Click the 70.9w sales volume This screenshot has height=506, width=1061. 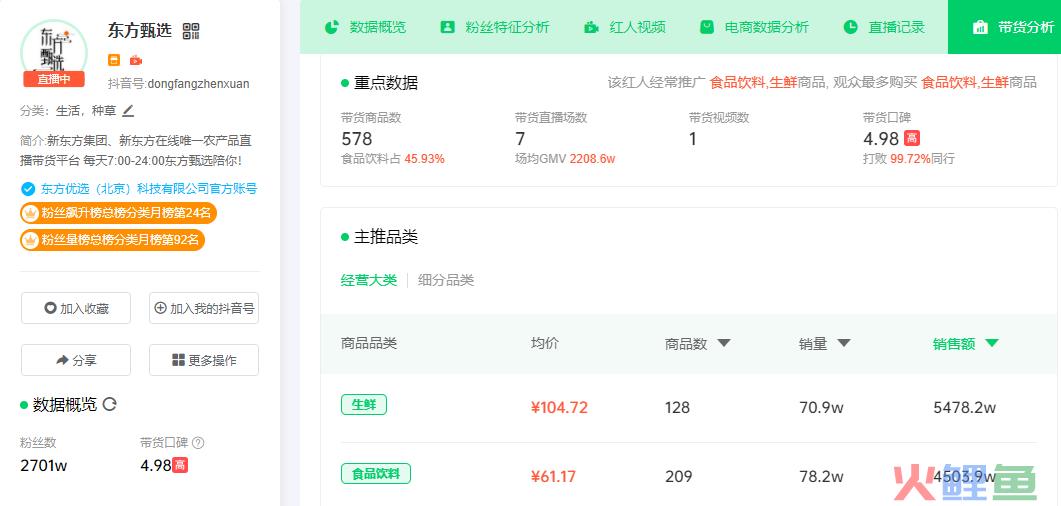821,407
